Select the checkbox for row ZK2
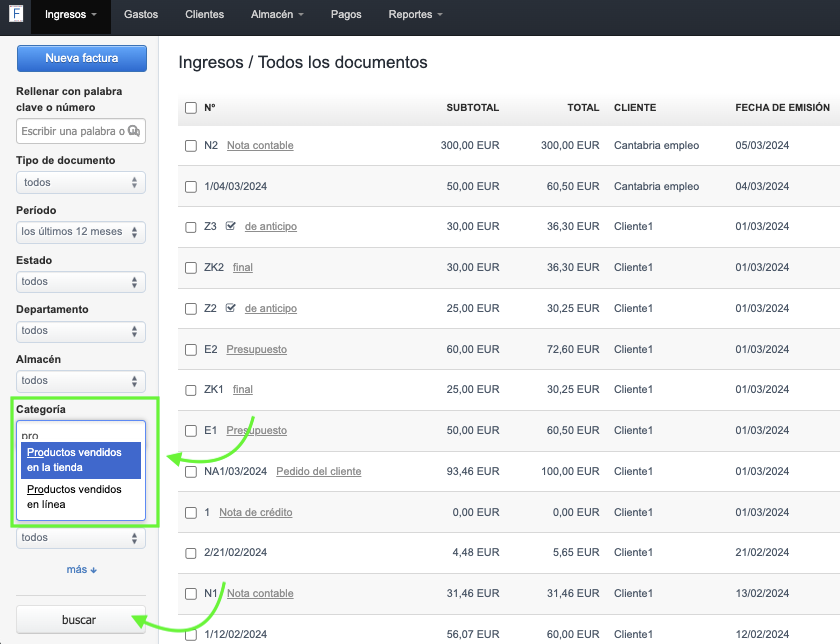Image resolution: width=840 pixels, height=644 pixels. [191, 267]
